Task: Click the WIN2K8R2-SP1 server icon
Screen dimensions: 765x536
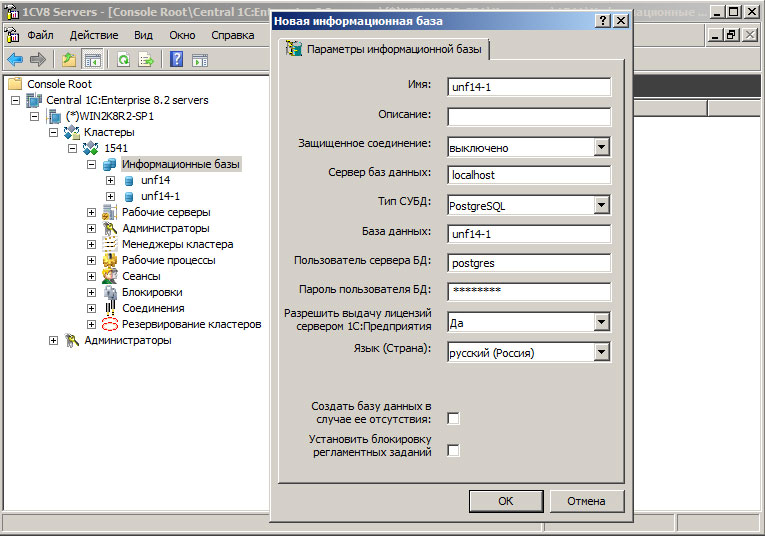Action: click(x=54, y=116)
